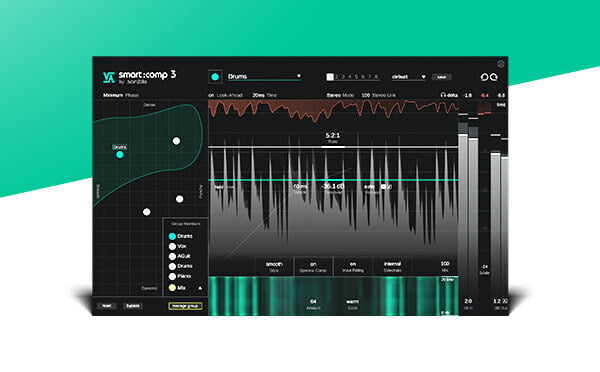The height and width of the screenshot is (372, 600).
Task: Select state slot 1
Action: pyautogui.click(x=330, y=77)
